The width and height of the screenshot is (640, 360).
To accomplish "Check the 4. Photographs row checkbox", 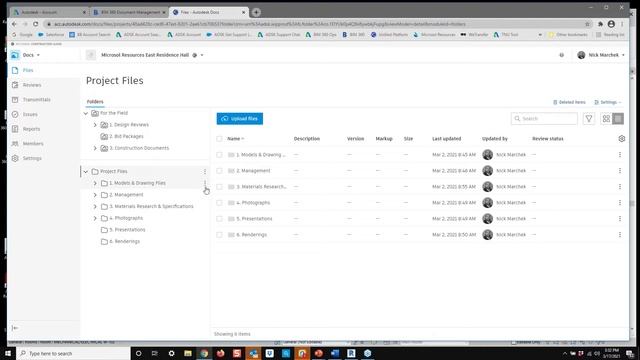I will point(219,202).
